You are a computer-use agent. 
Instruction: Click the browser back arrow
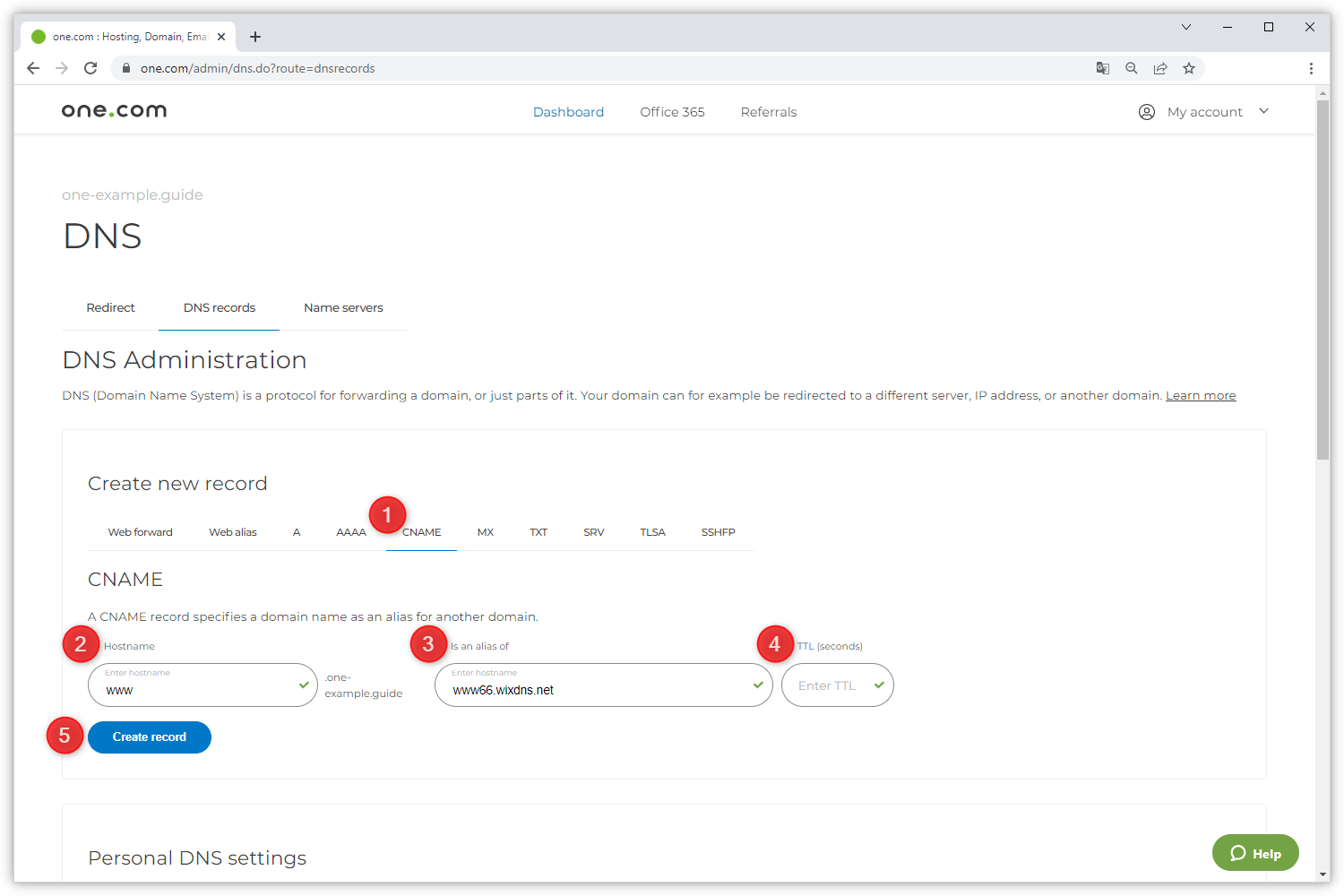point(33,68)
